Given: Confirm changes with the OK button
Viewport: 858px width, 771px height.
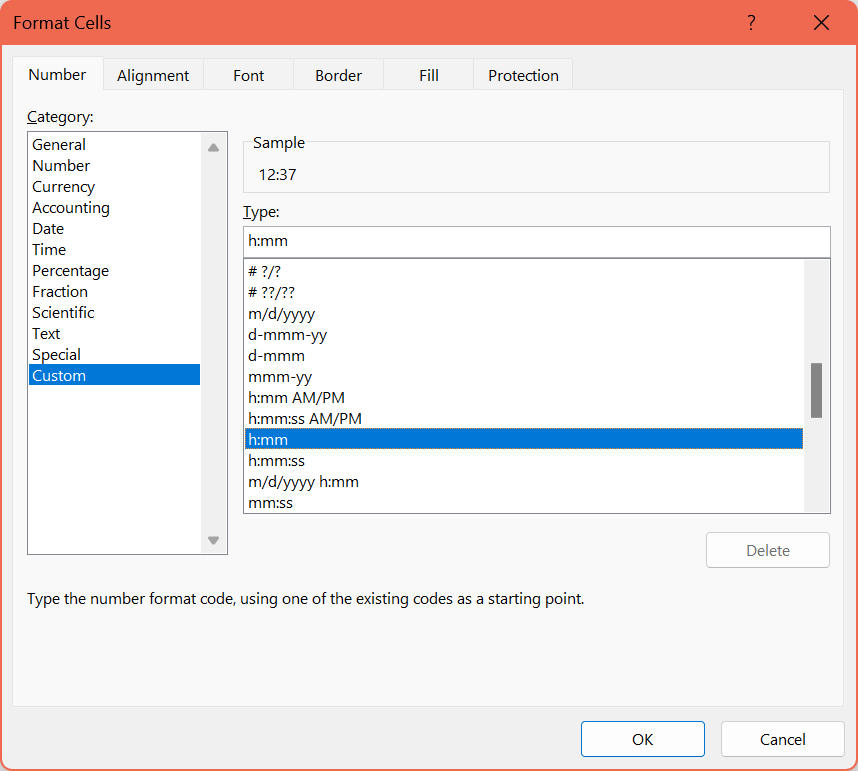Looking at the screenshot, I should point(642,739).
